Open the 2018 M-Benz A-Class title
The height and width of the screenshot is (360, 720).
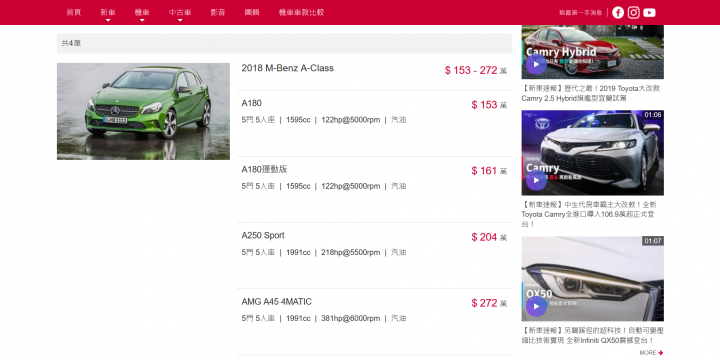(287, 68)
